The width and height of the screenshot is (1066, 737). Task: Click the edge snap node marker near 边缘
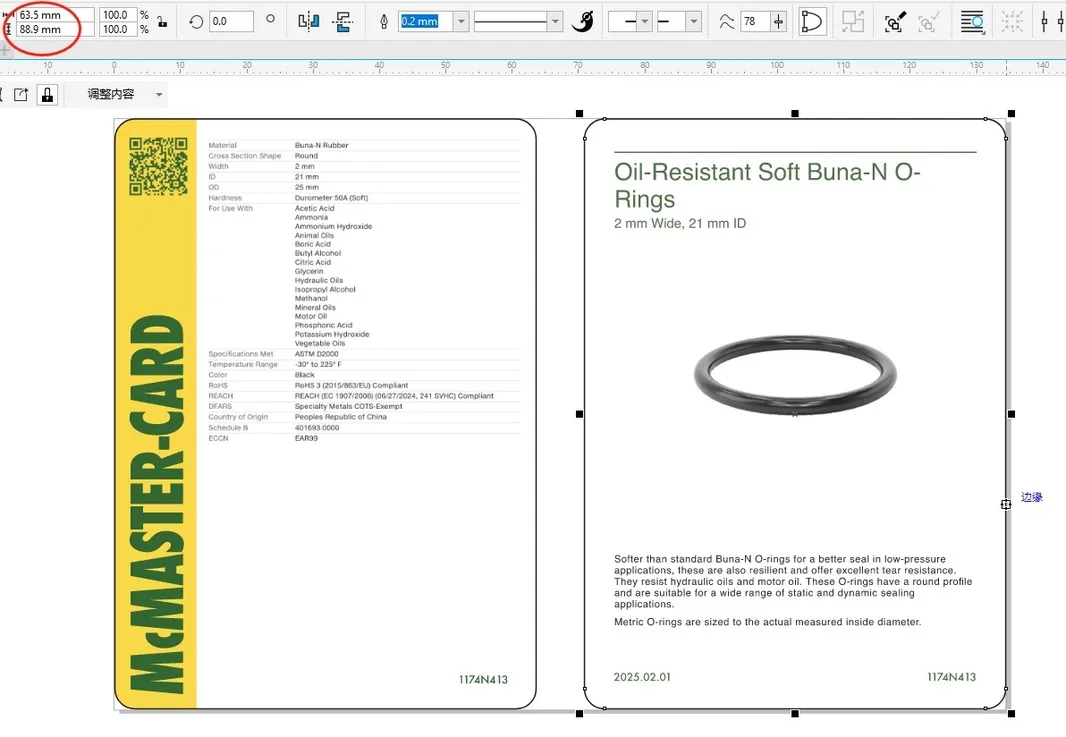tap(1005, 504)
